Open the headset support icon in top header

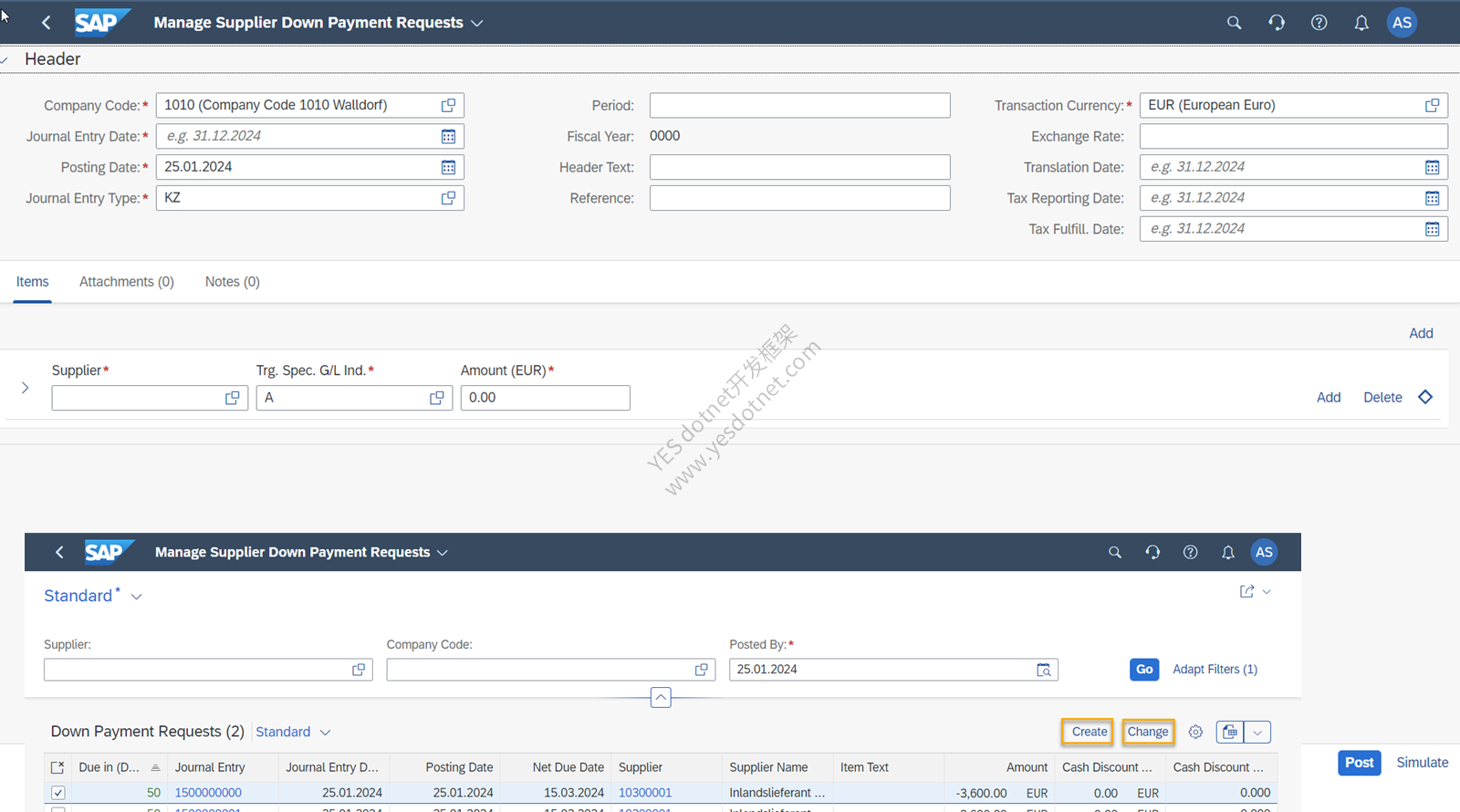(1277, 23)
